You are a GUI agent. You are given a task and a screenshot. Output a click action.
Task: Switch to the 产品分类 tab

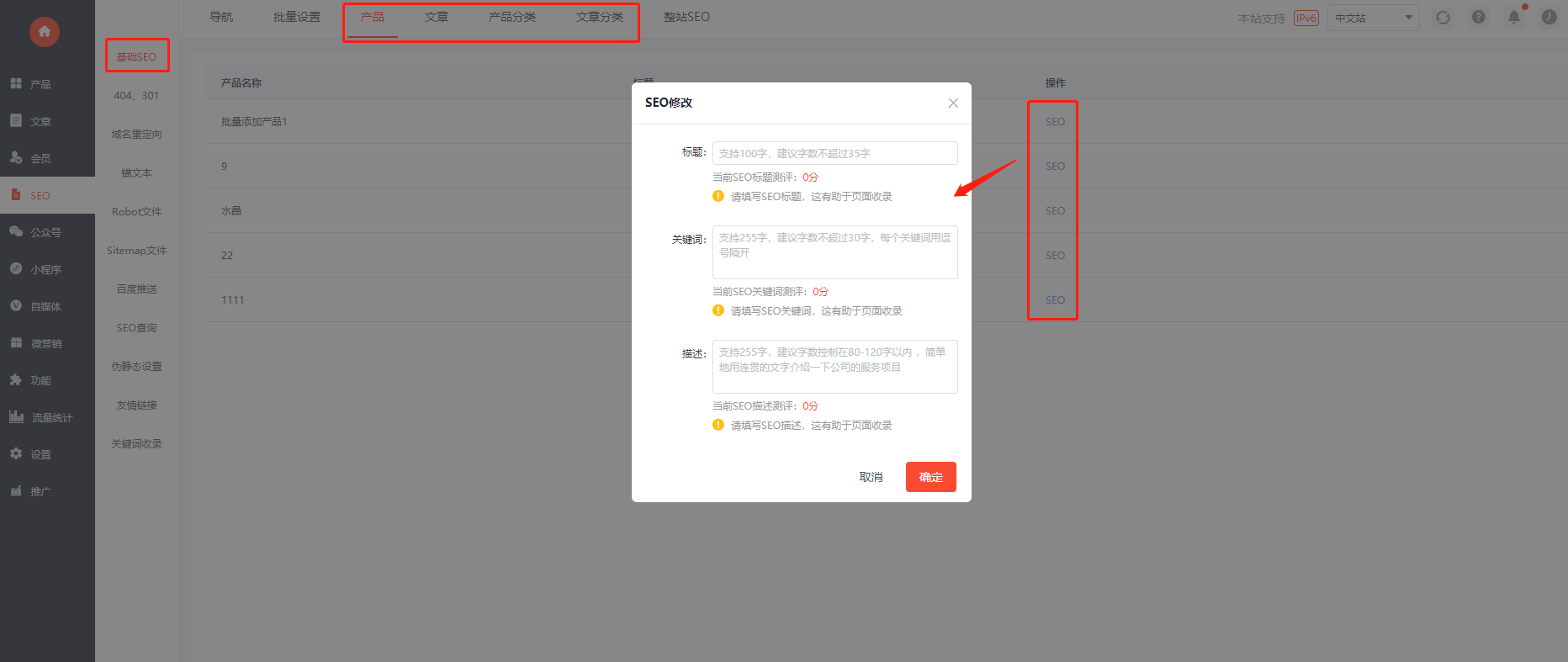coord(512,17)
